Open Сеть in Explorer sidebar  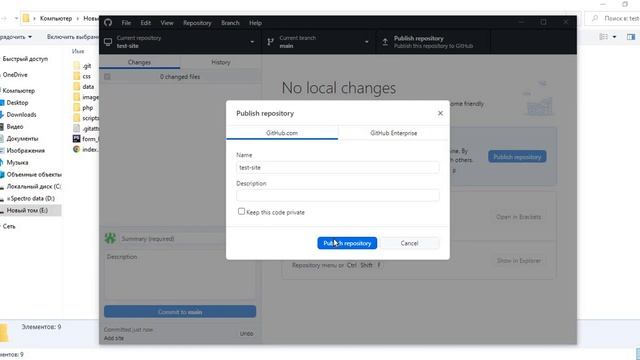click(9, 226)
